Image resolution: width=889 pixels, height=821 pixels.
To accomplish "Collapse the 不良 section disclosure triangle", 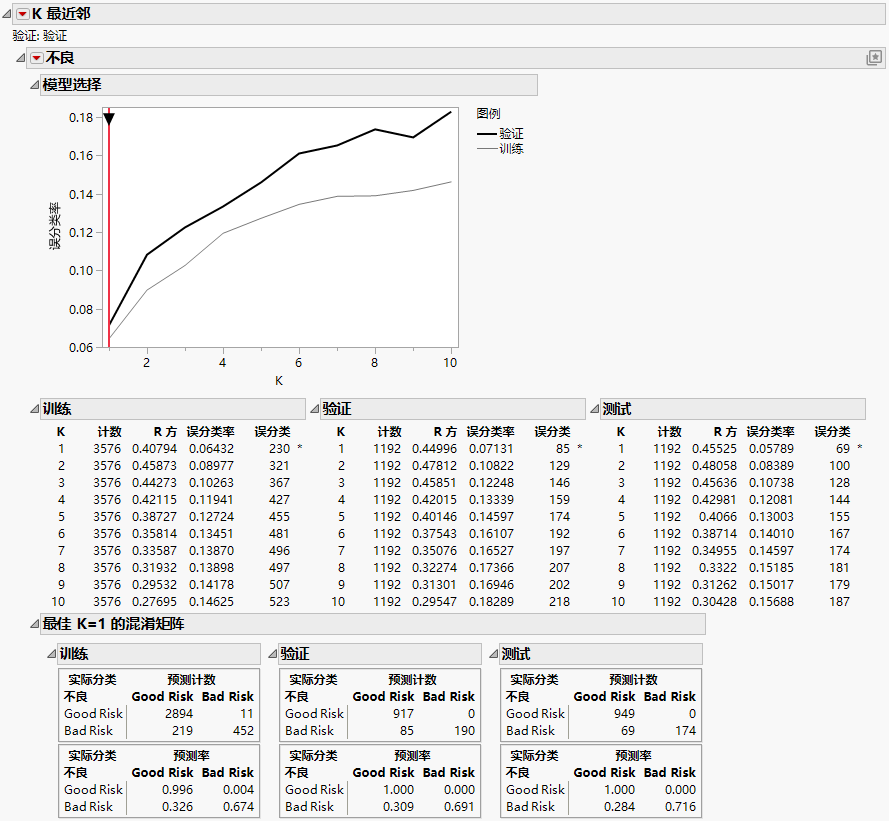I will pos(21,59).
